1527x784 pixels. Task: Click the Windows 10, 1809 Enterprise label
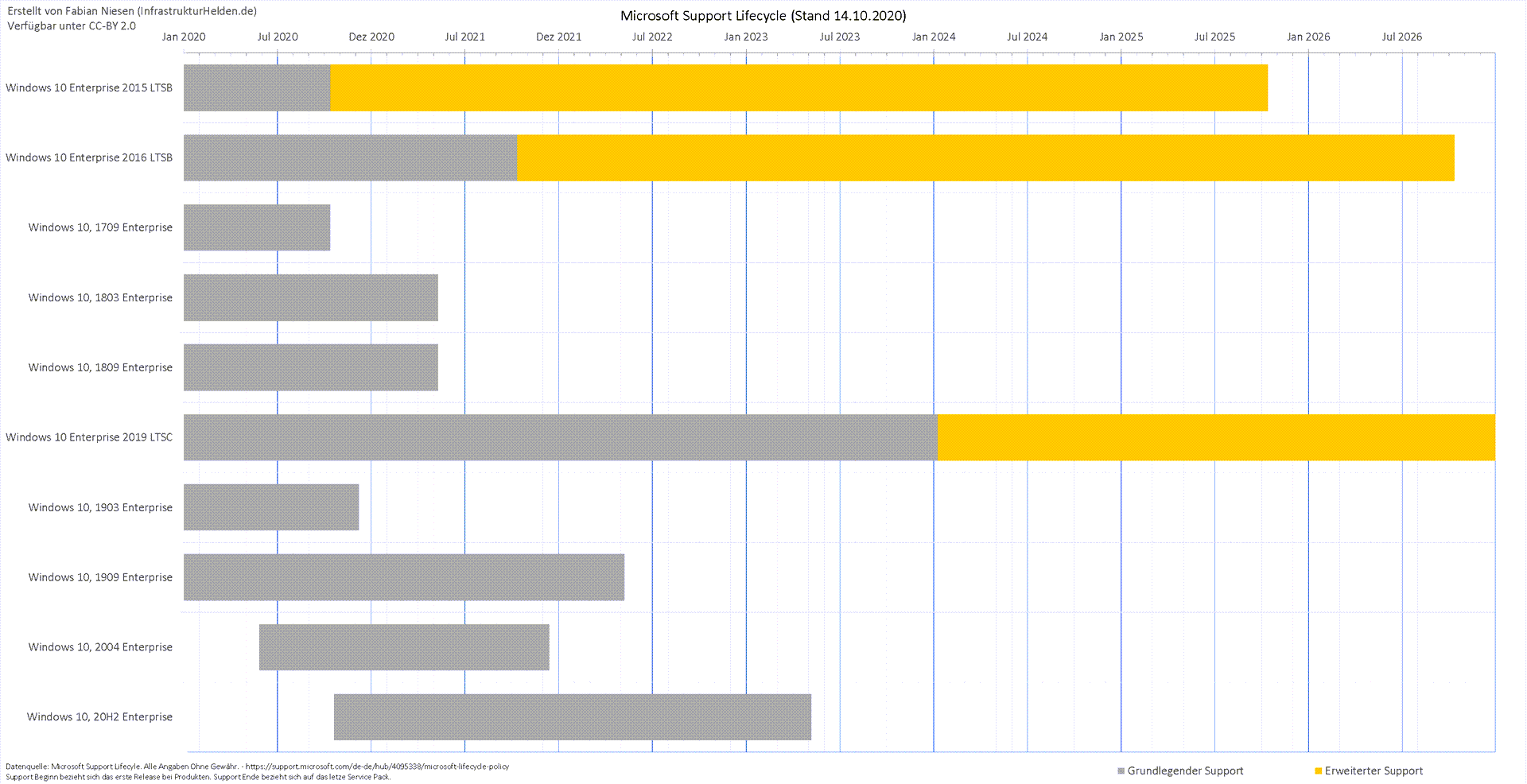100,368
